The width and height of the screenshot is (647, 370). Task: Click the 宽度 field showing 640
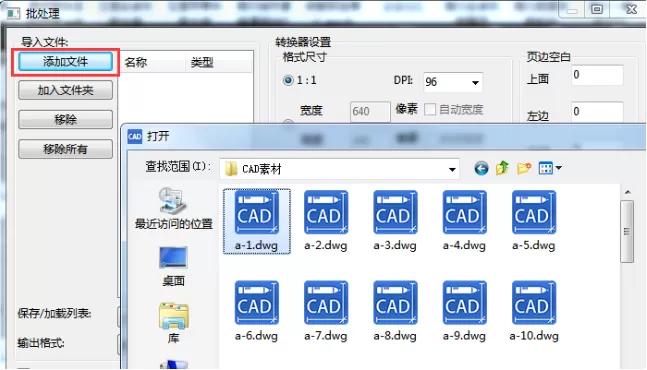coord(370,111)
